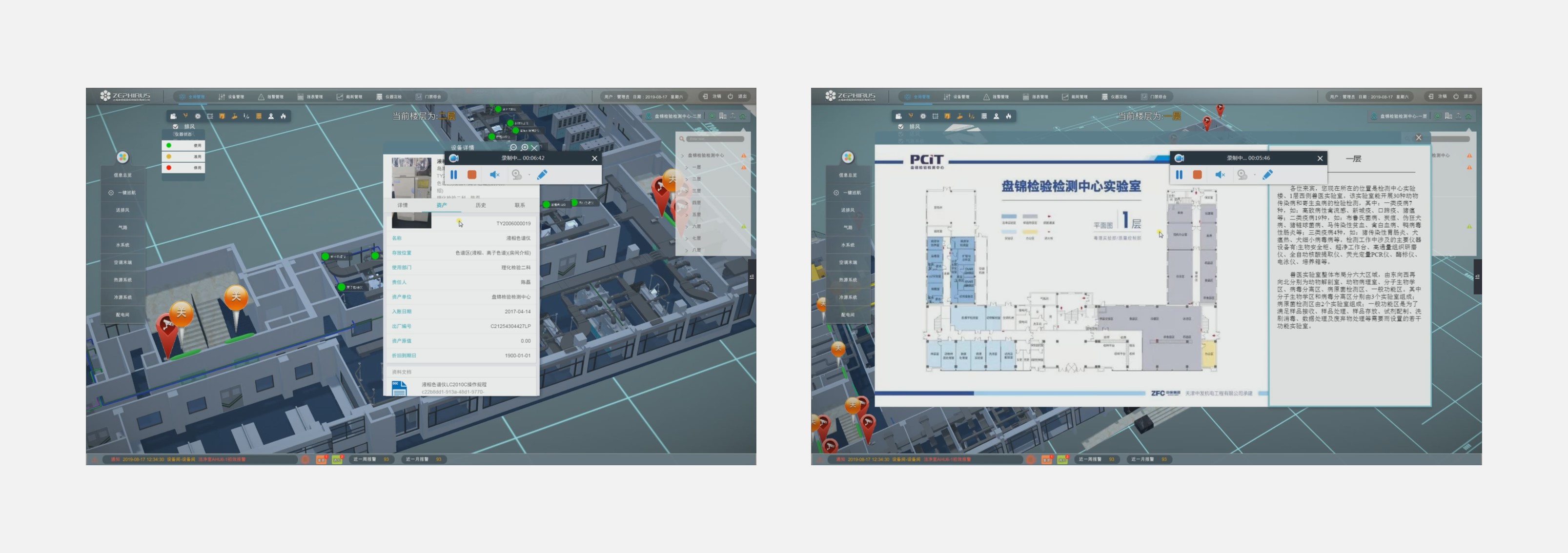Expand 六层 floor node in left tree
Image resolution: width=1568 pixels, height=553 pixels.
687,226
